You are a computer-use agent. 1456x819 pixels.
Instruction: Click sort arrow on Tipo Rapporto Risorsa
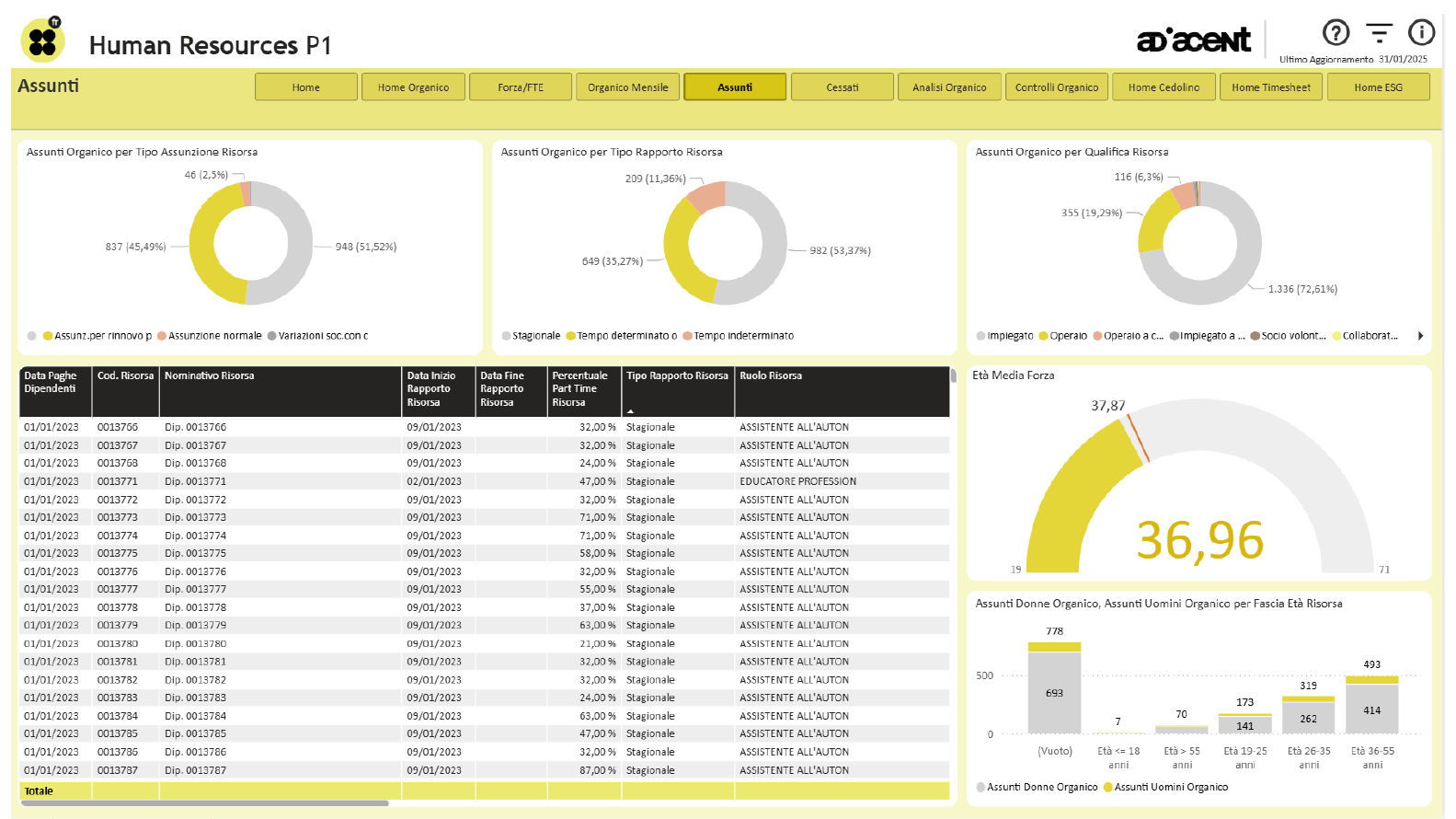630,410
